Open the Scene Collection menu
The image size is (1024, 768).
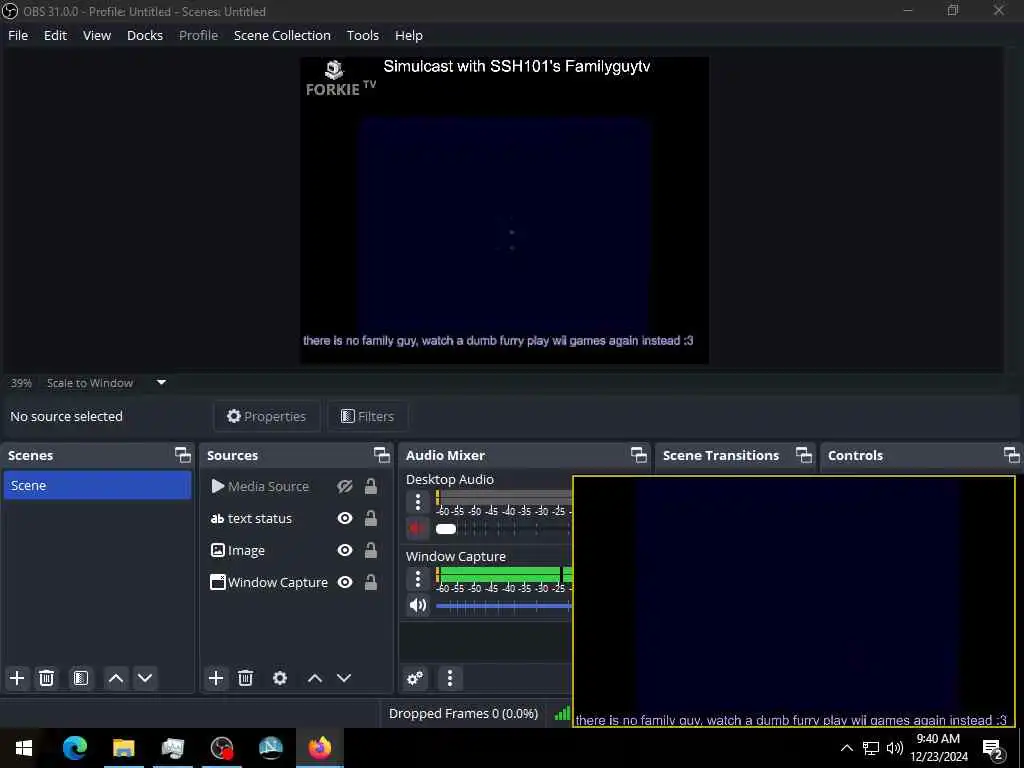coord(282,35)
